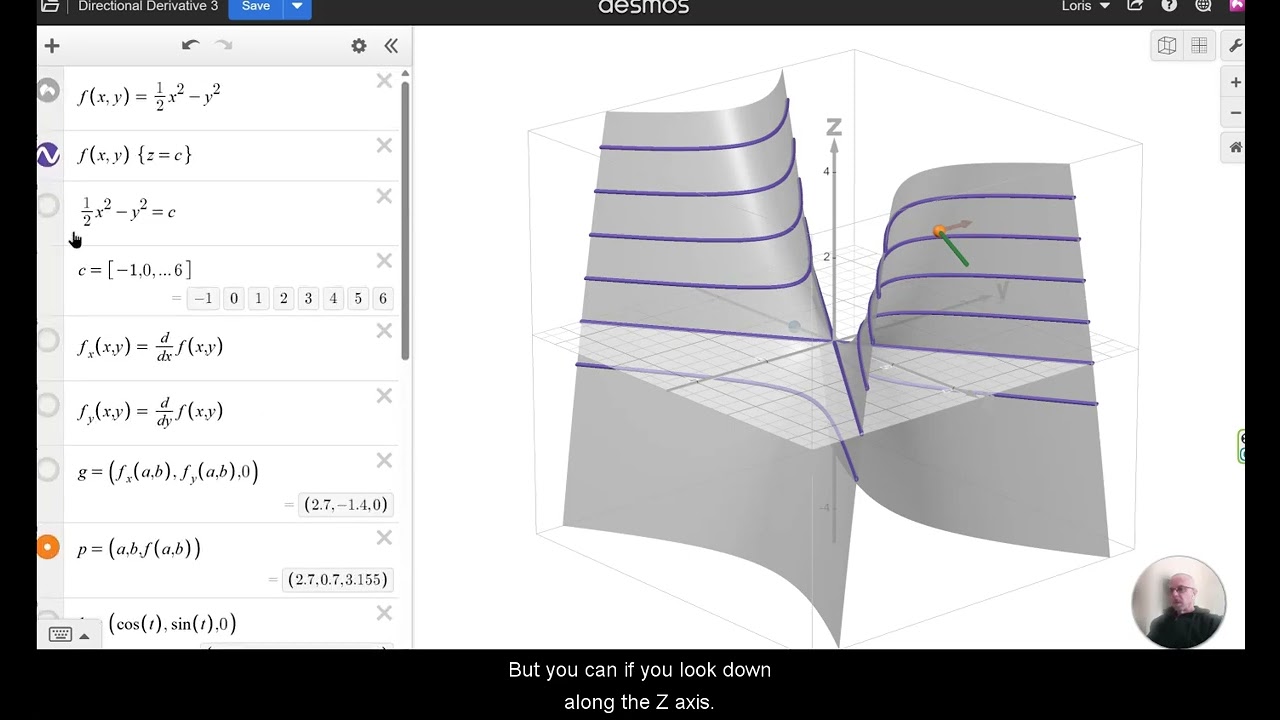Open the graph files menu icon
This screenshot has height=720, width=1280.
[x=50, y=6]
